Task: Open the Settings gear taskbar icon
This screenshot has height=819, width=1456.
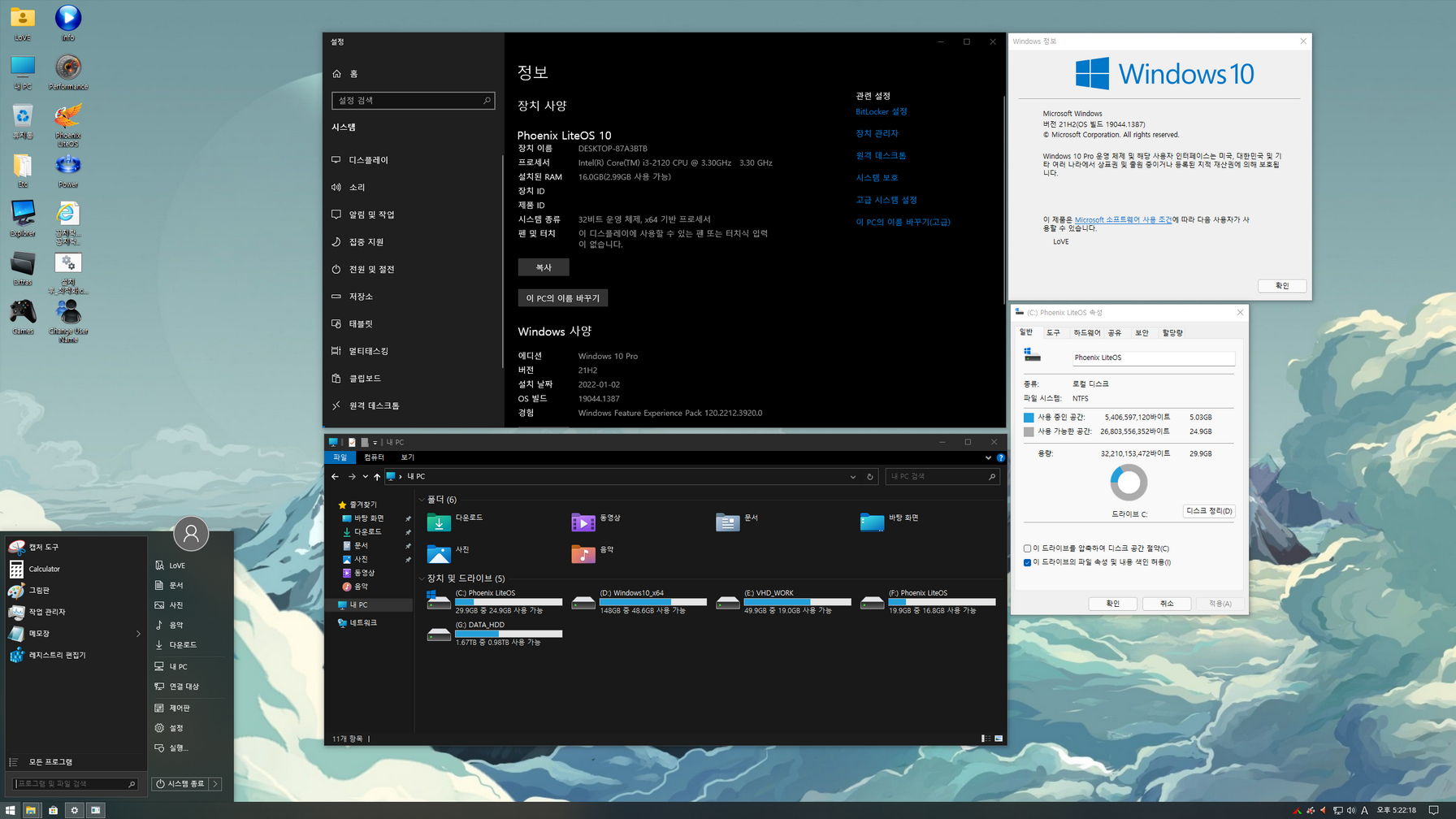Action: tap(74, 810)
